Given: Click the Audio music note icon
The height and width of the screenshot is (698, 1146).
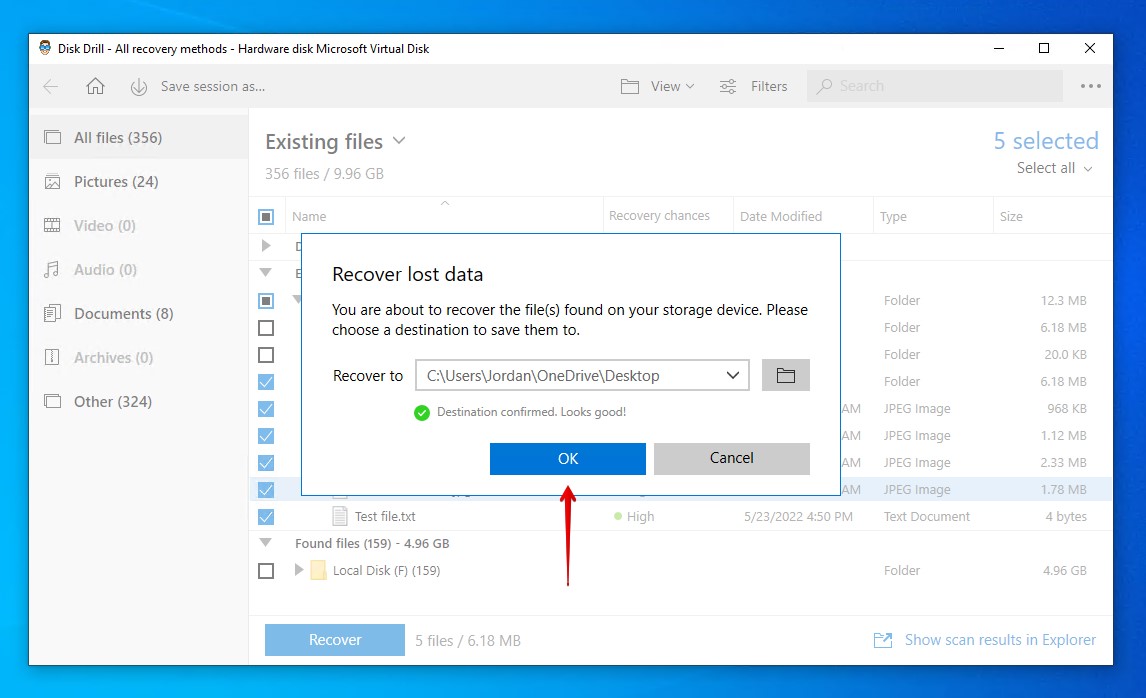Looking at the screenshot, I should (52, 270).
